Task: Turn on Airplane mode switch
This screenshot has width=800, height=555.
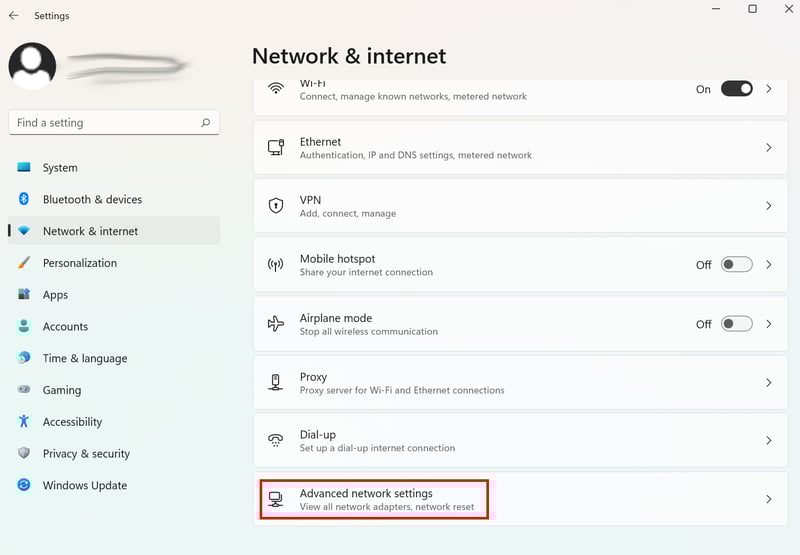Action: 736,323
